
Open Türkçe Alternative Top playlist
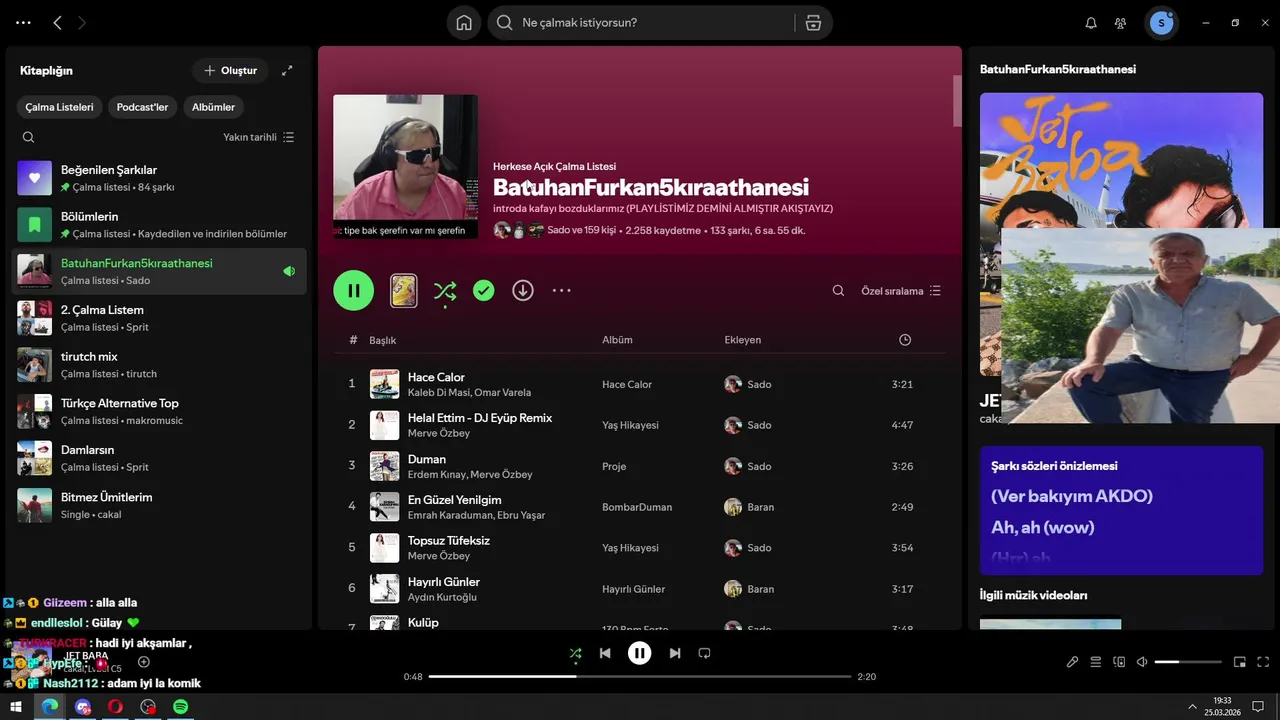tap(159, 412)
